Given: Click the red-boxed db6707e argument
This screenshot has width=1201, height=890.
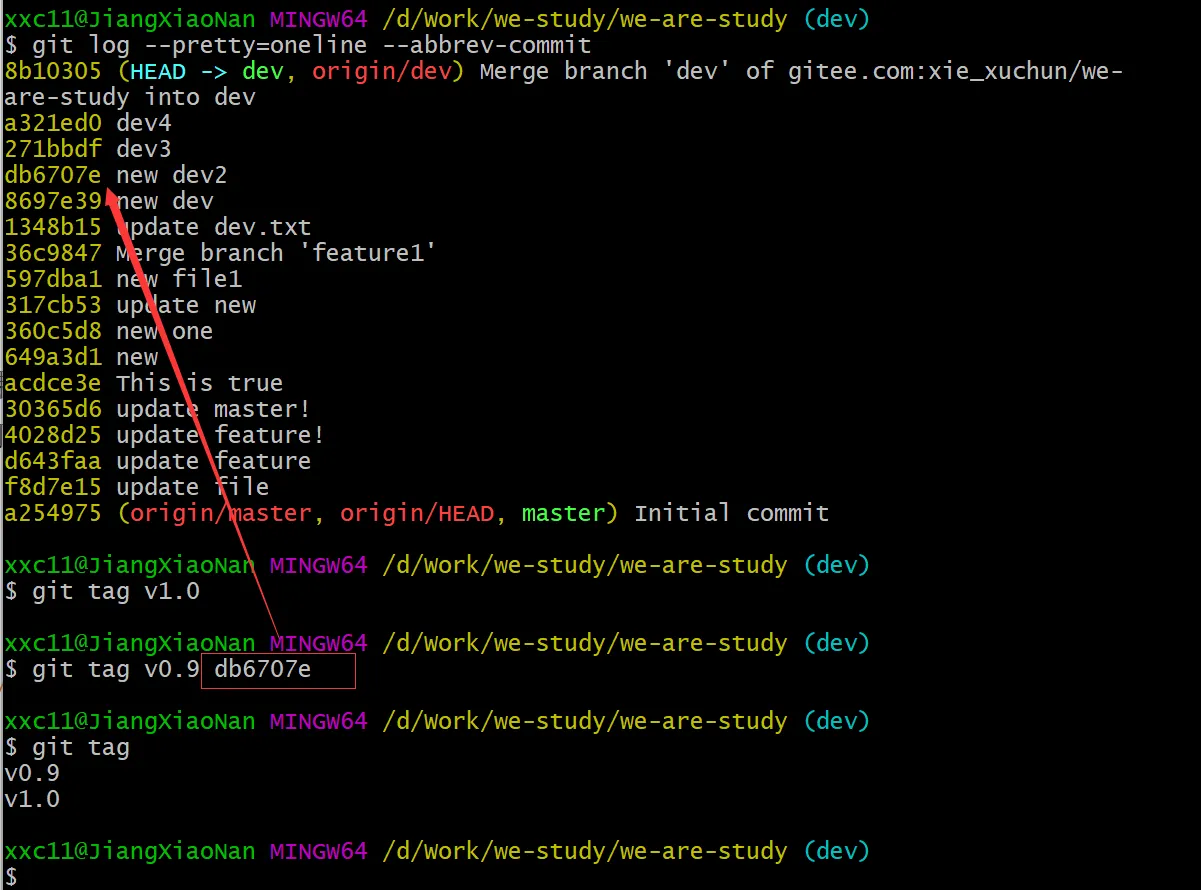Looking at the screenshot, I should click(x=263, y=669).
